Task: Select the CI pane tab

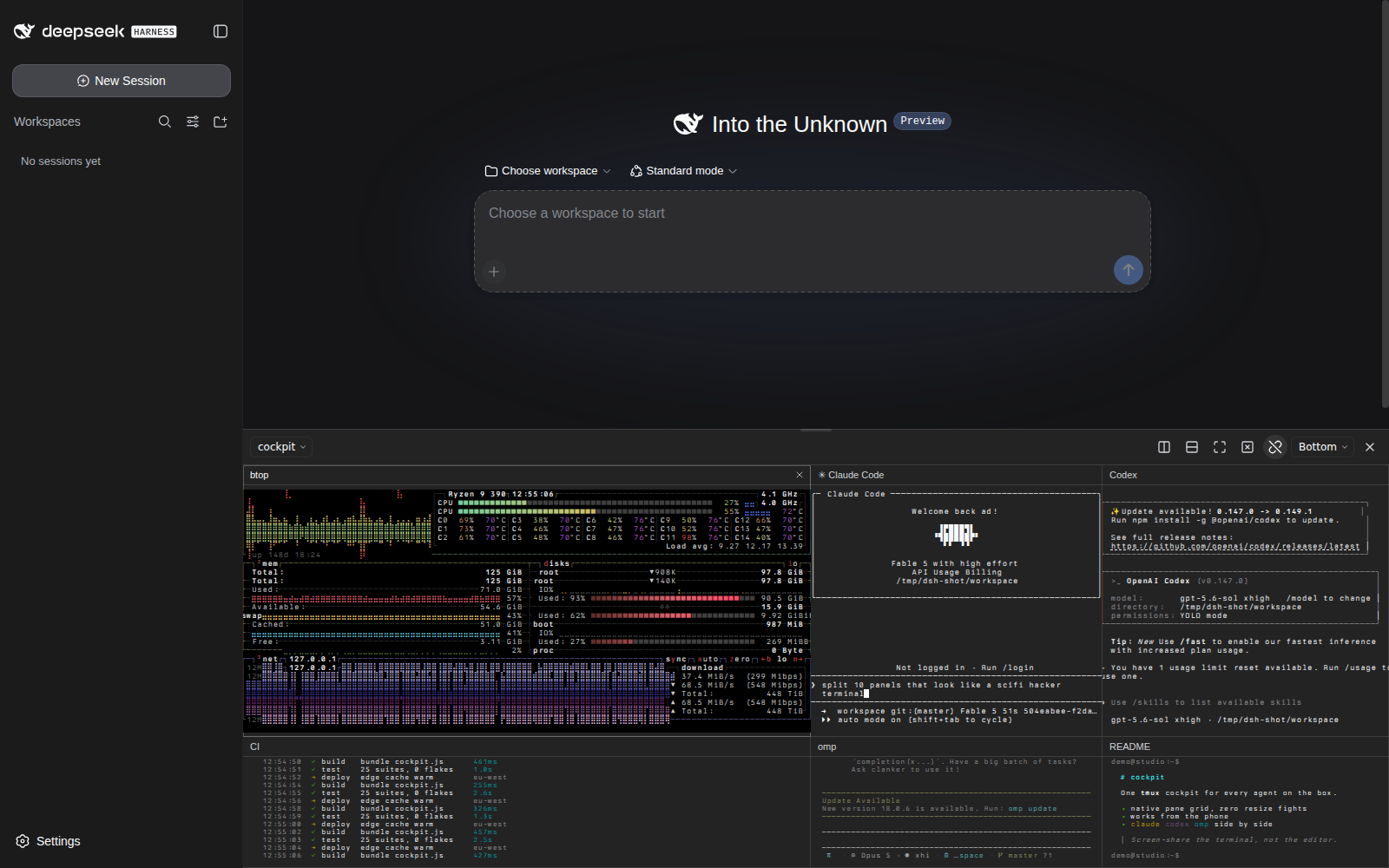Action: point(254,746)
